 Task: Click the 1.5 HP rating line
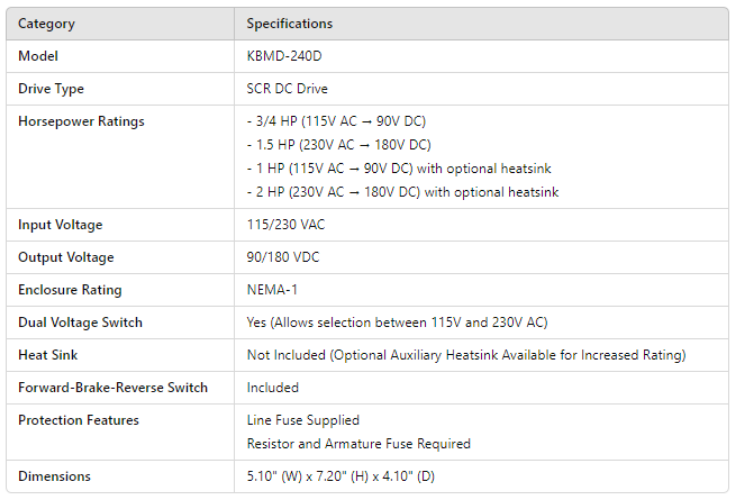coord(338,145)
